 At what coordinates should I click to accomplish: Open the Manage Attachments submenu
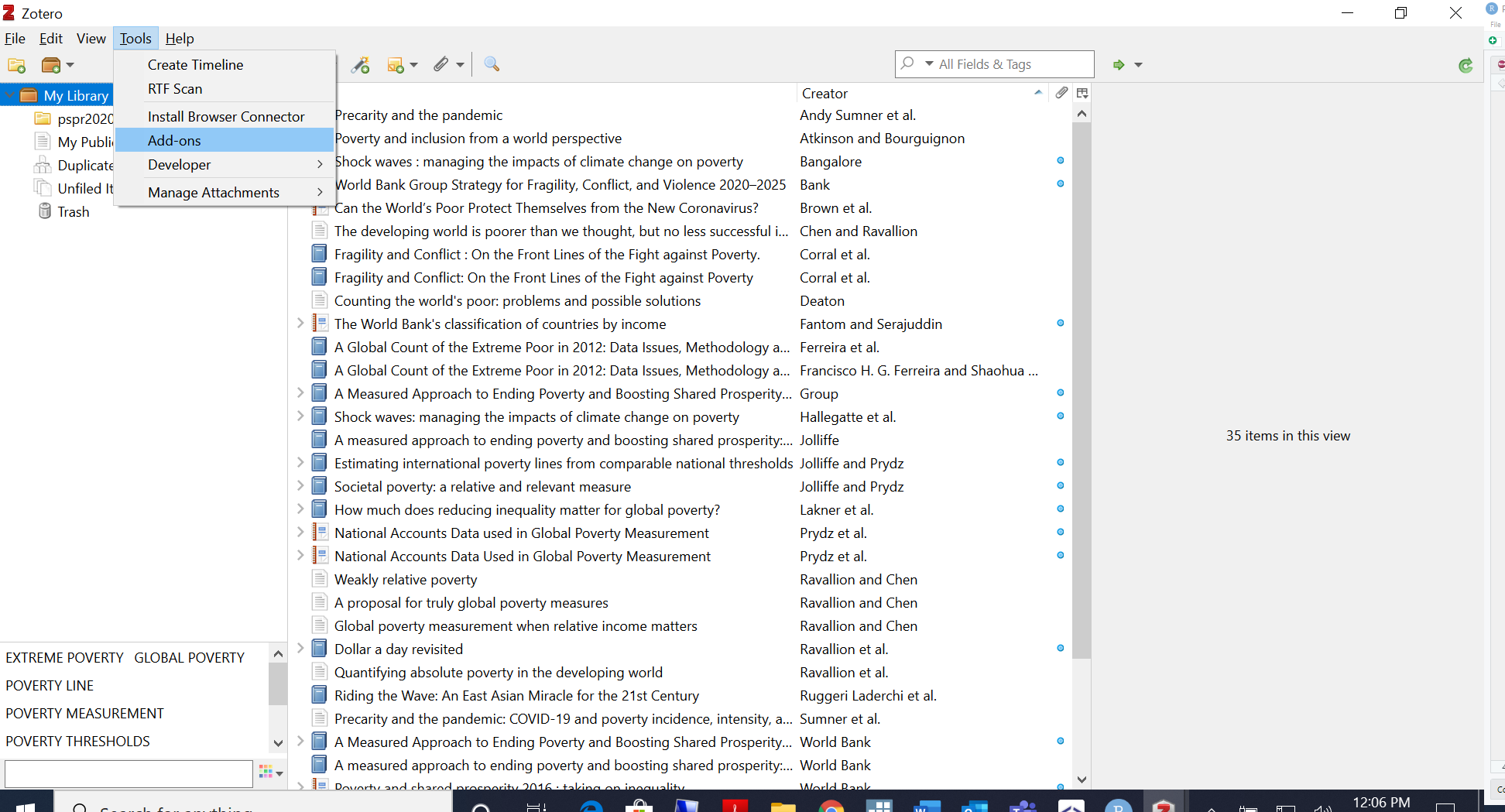pyautogui.click(x=225, y=193)
